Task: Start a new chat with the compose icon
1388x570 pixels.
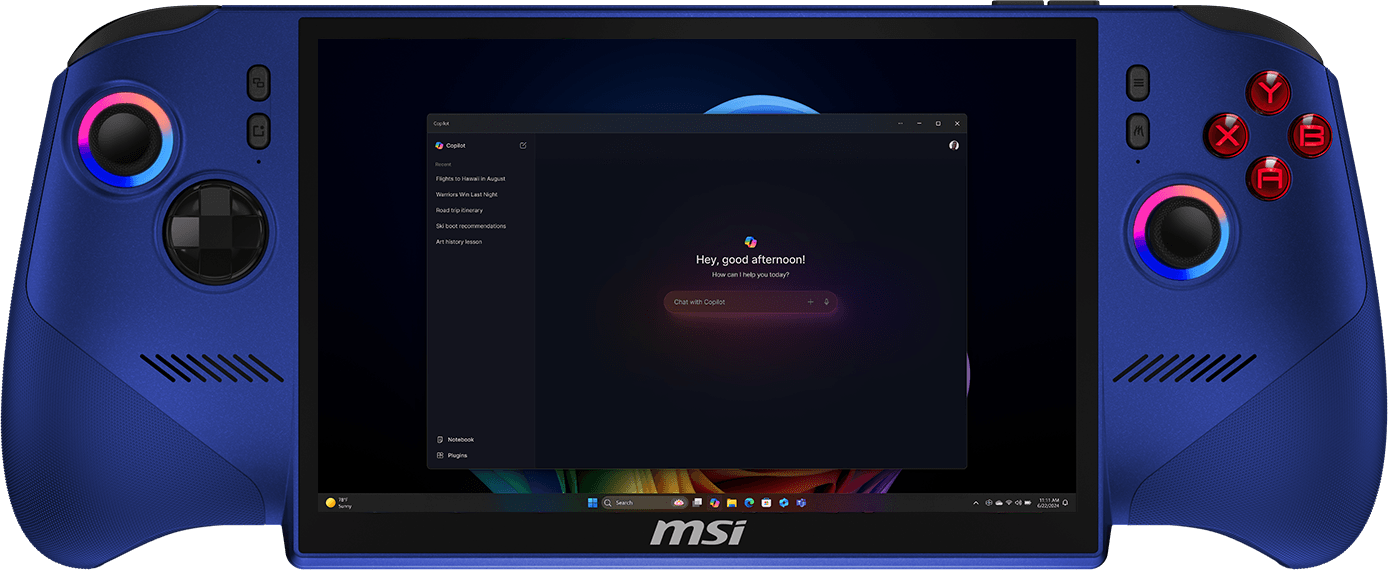Action: point(523,145)
